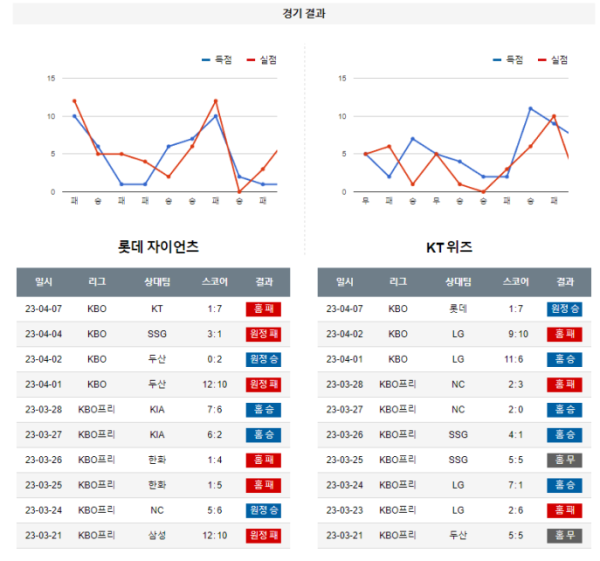This screenshot has width=600, height=561.
Task: Click '일시' column header in KT table
Action: (345, 282)
